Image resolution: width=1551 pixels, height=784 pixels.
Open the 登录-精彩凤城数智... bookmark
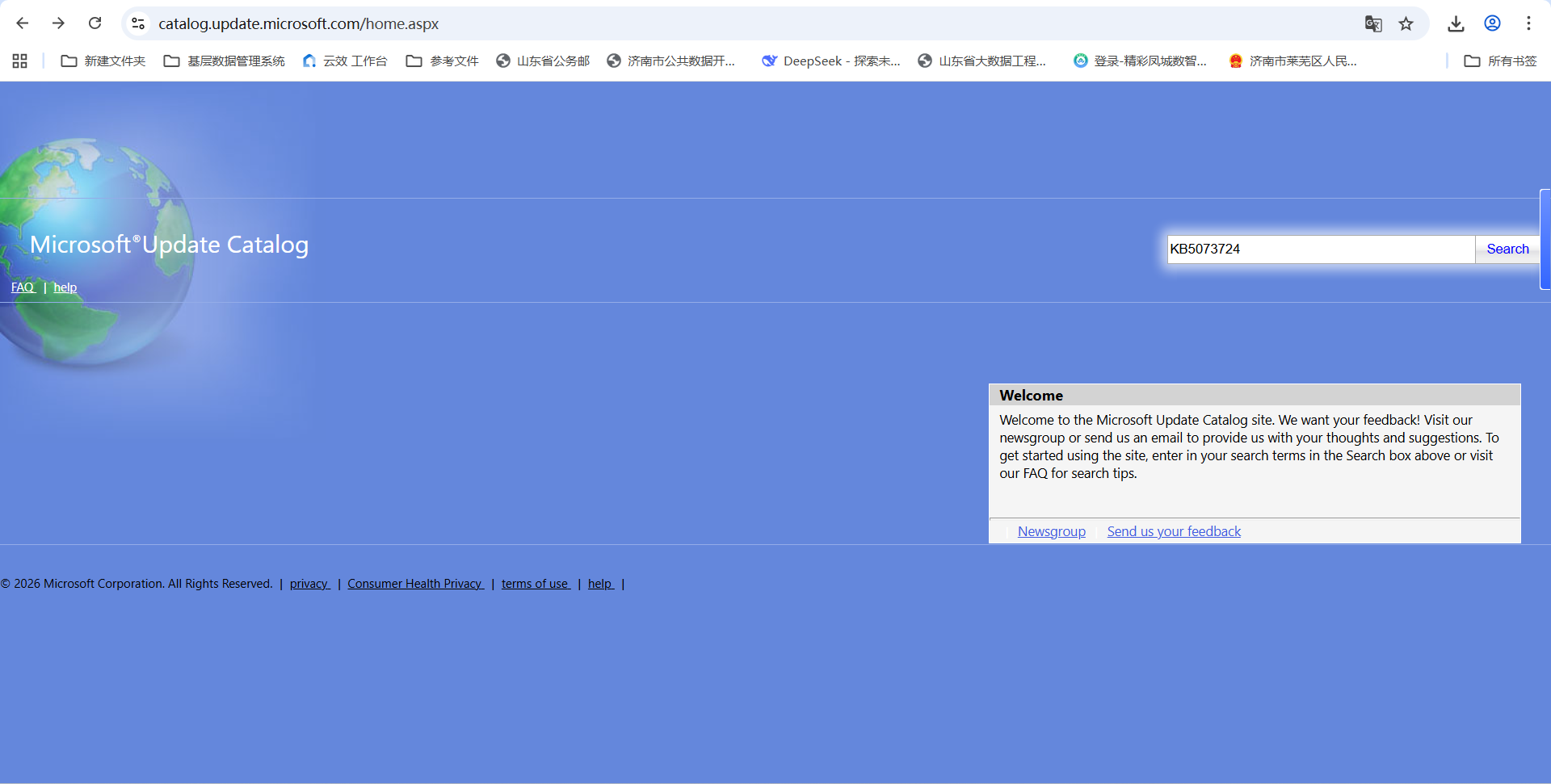click(1140, 61)
